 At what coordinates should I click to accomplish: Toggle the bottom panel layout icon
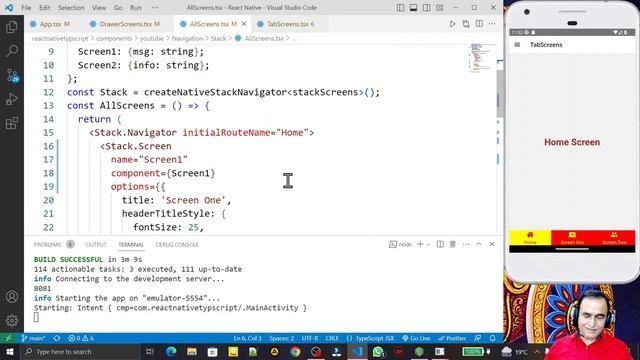413,8
